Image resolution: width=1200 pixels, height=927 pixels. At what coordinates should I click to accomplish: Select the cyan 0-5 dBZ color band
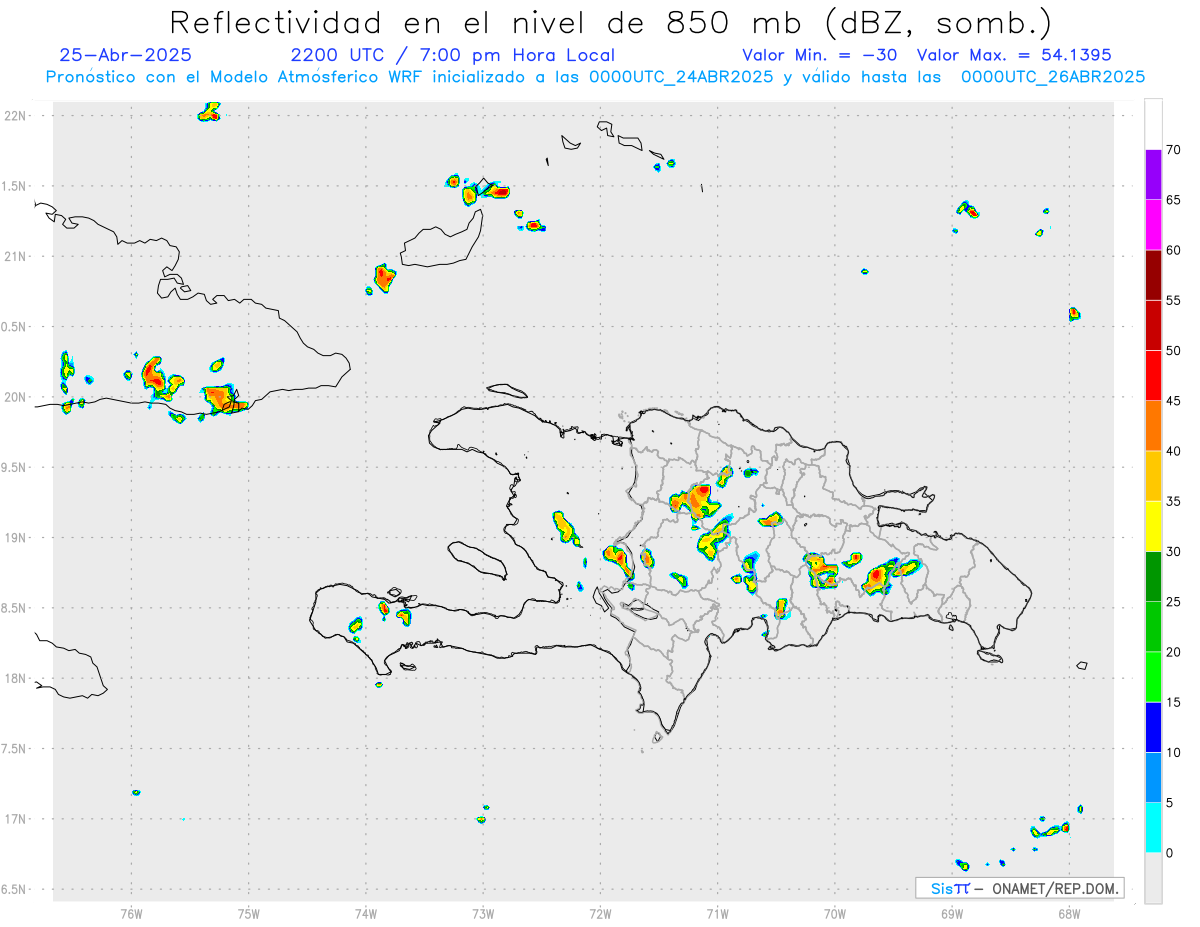pyautogui.click(x=1153, y=828)
